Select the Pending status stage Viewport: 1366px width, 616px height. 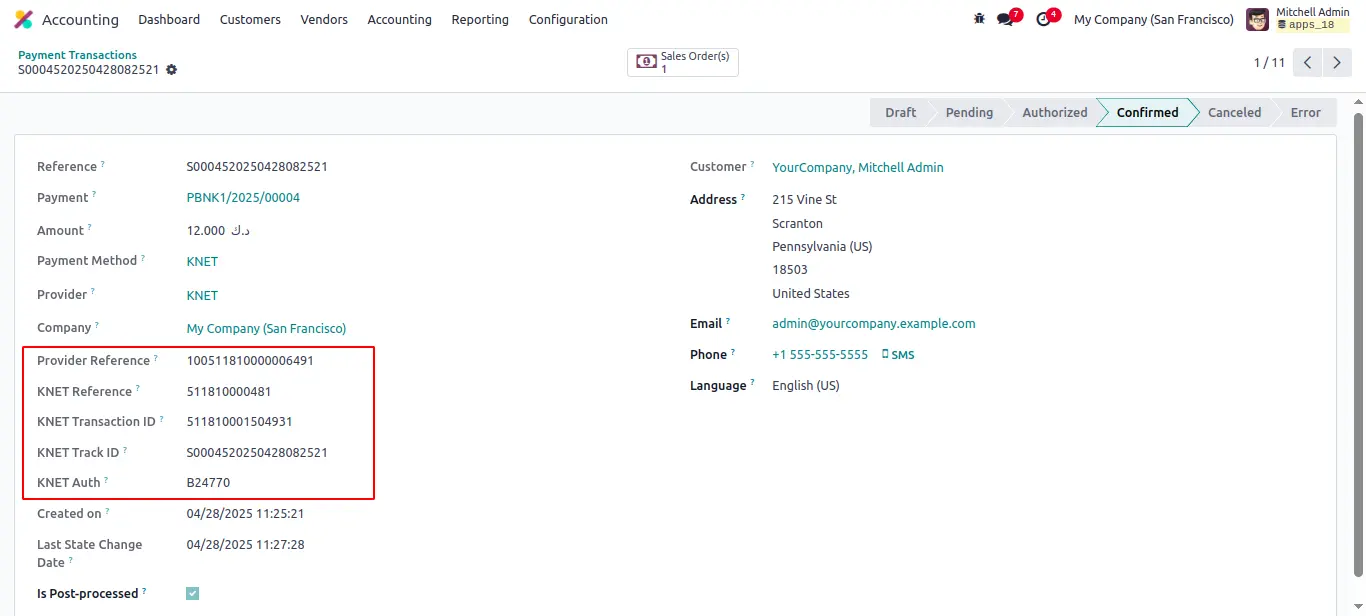[x=969, y=112]
